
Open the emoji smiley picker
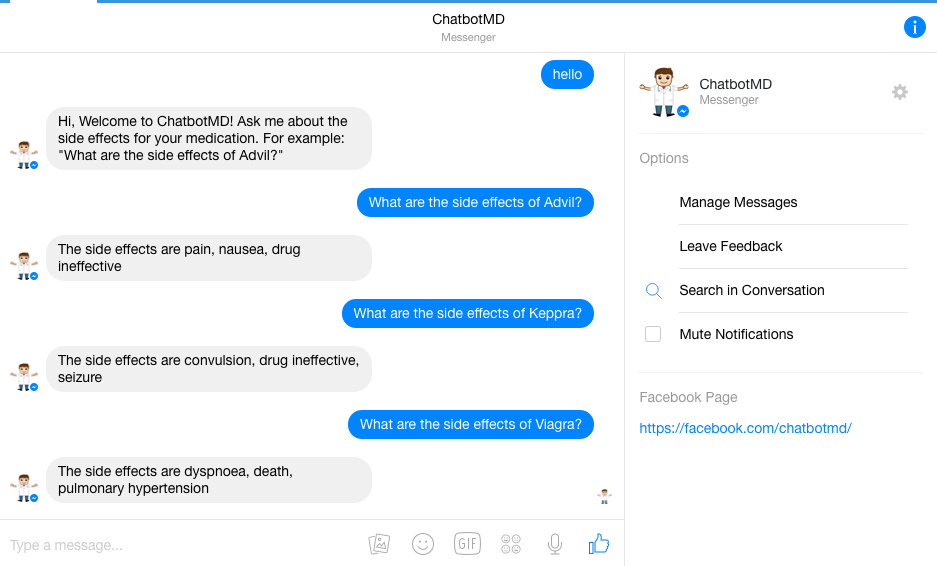click(x=423, y=544)
